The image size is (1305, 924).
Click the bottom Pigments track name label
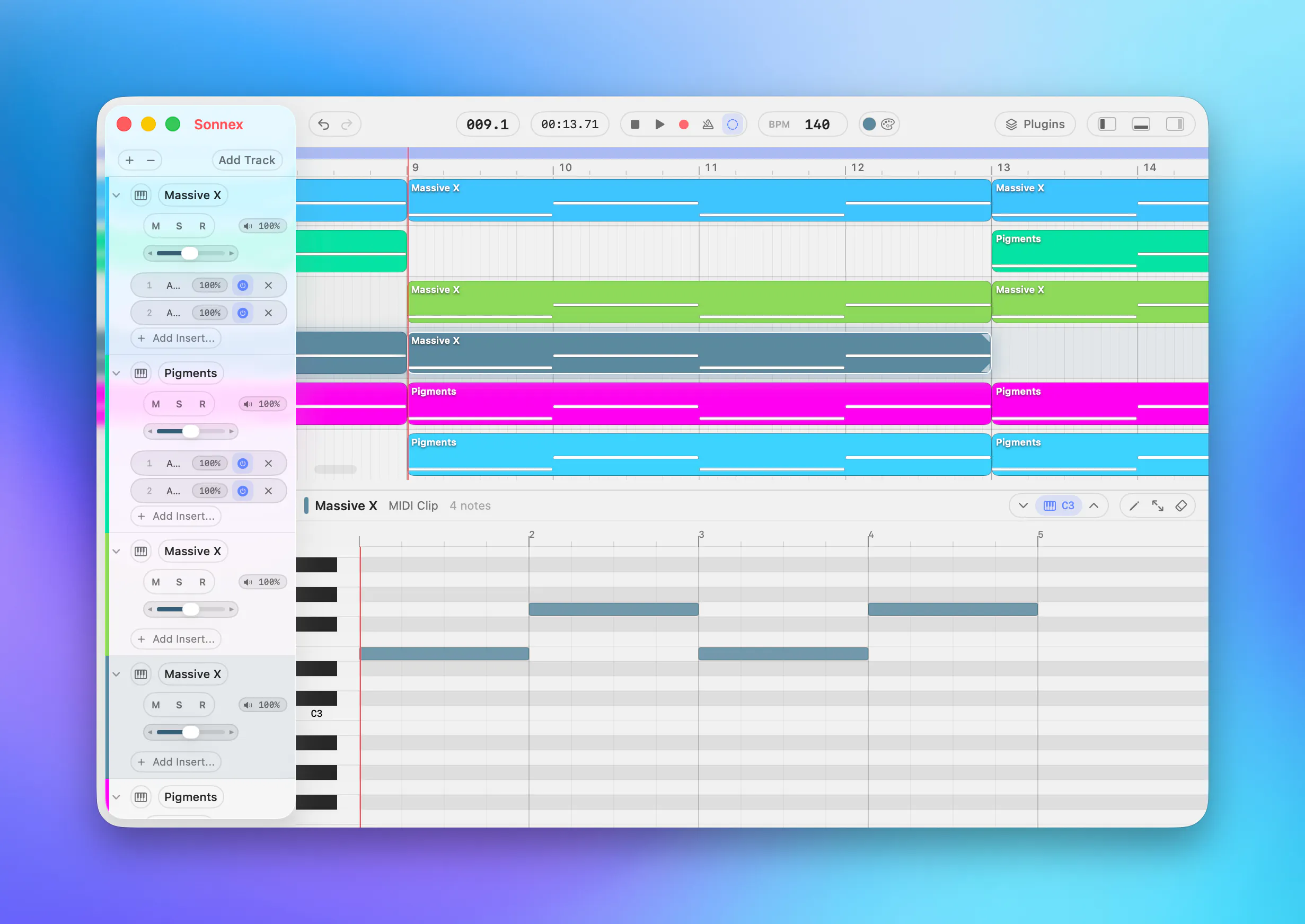point(191,798)
